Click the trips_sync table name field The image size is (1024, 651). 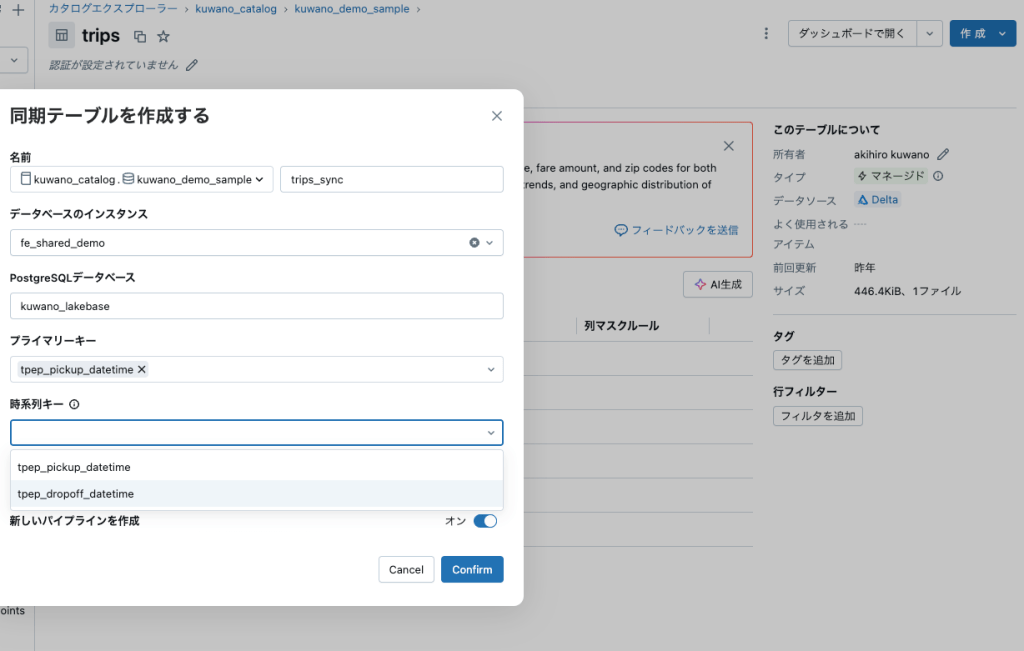click(391, 180)
